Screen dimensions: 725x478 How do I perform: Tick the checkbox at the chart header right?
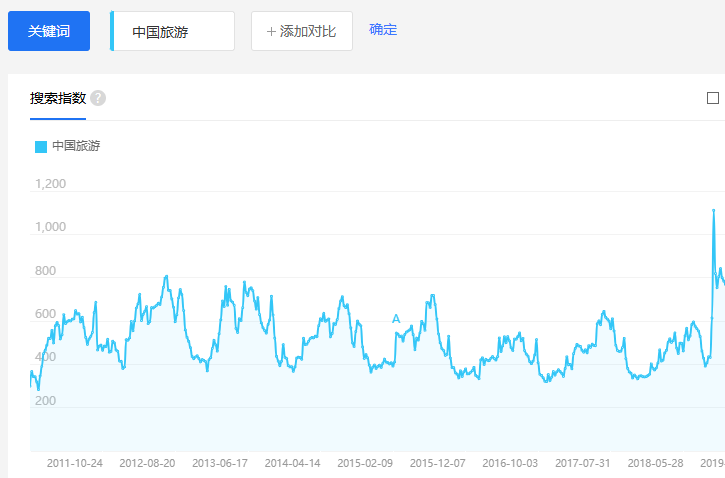pyautogui.click(x=713, y=98)
